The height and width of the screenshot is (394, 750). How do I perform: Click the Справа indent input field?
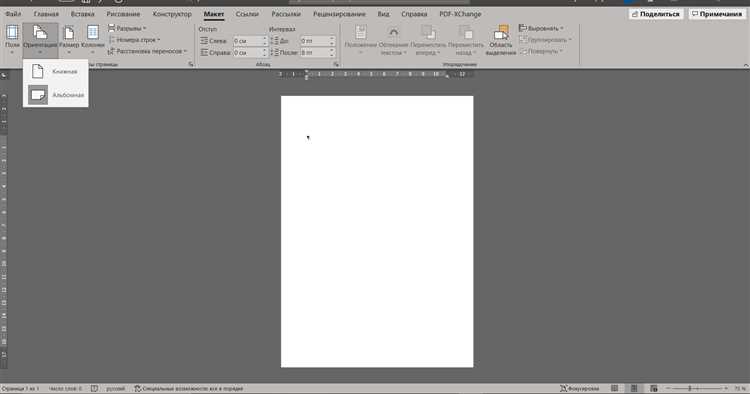pos(247,53)
